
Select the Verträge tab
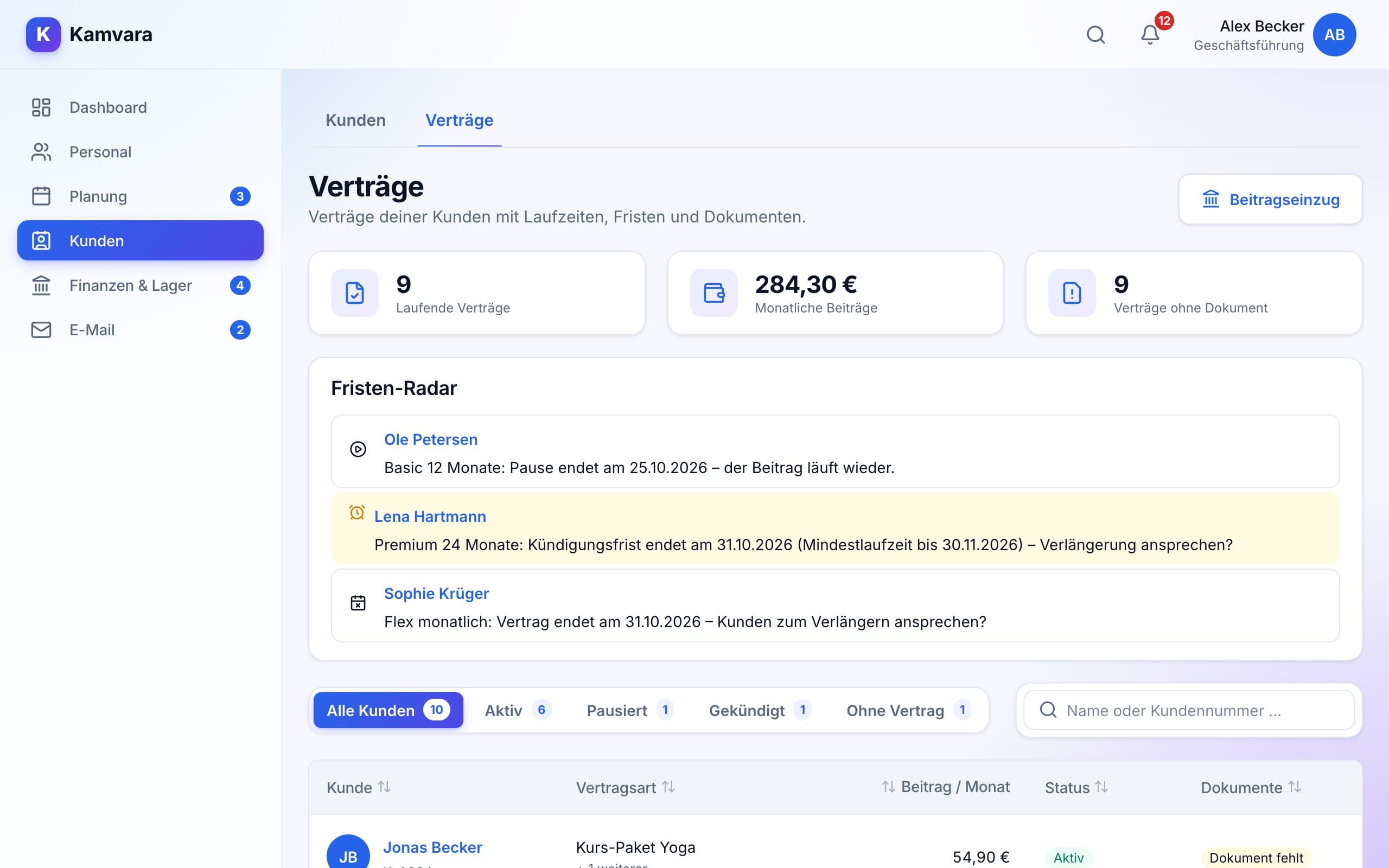point(459,120)
